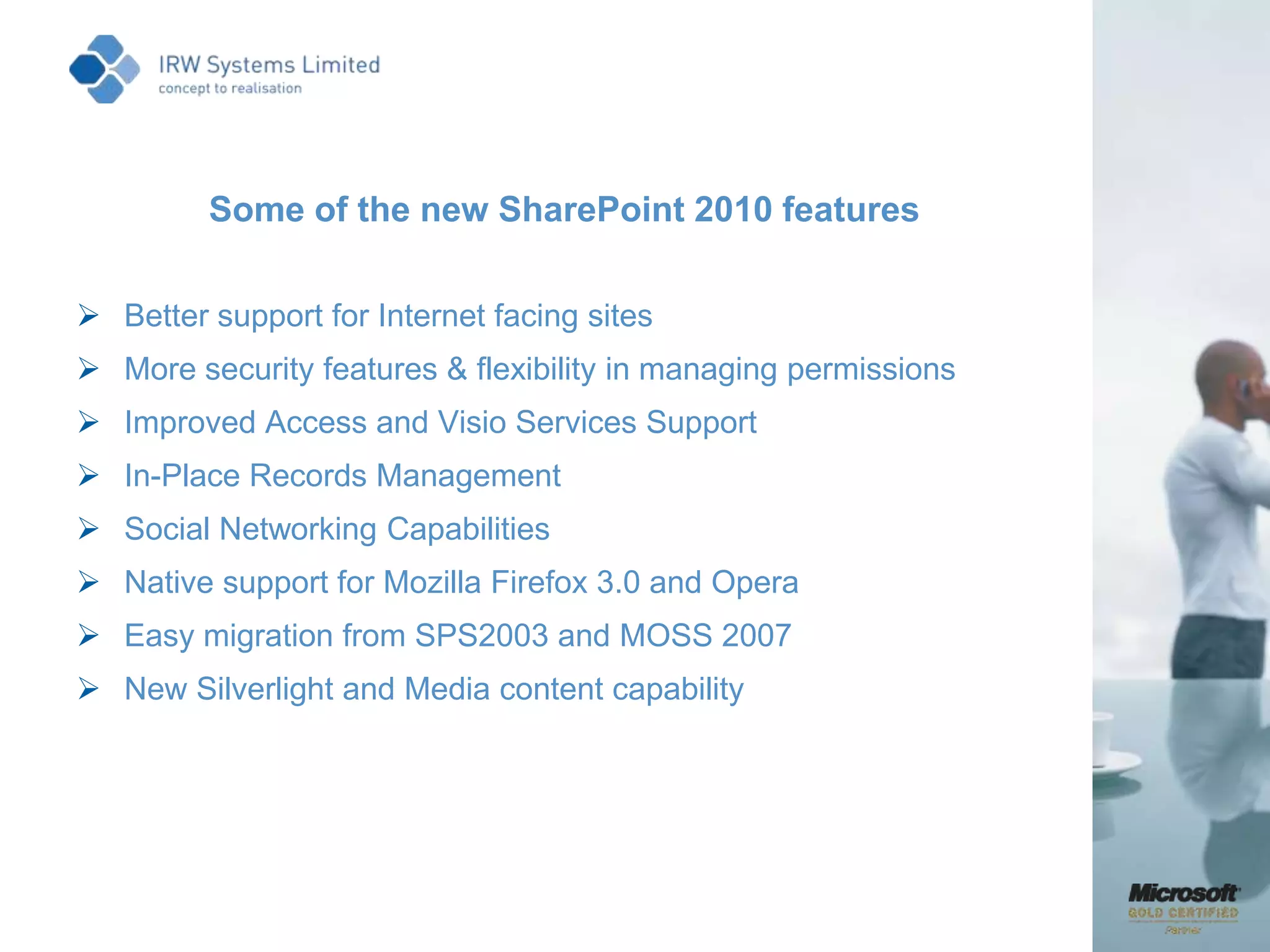Select the 'Better support for Internet facing sites' line
The height and width of the screenshot is (952, 1270).
coord(388,315)
